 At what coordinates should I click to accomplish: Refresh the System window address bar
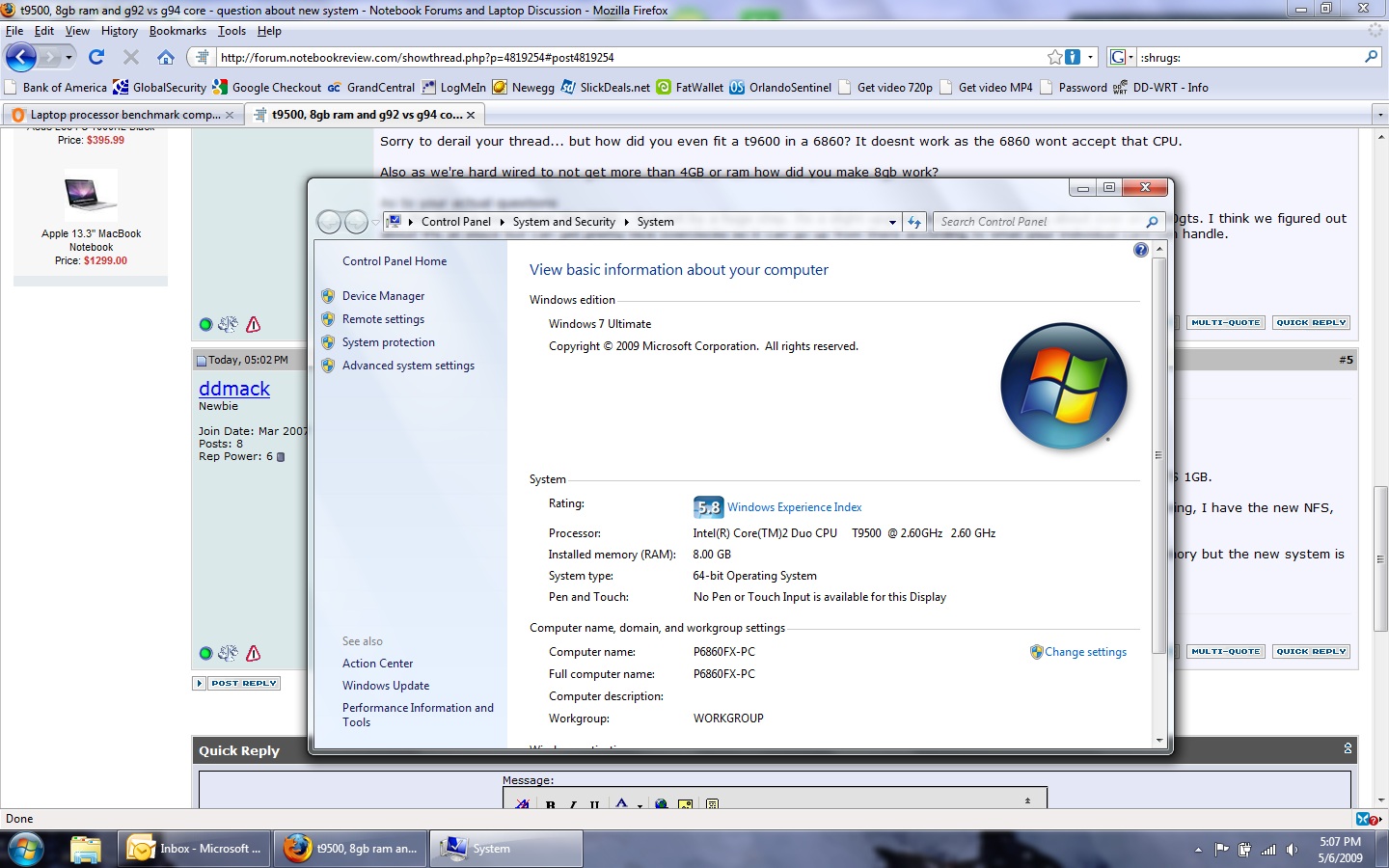click(x=914, y=222)
